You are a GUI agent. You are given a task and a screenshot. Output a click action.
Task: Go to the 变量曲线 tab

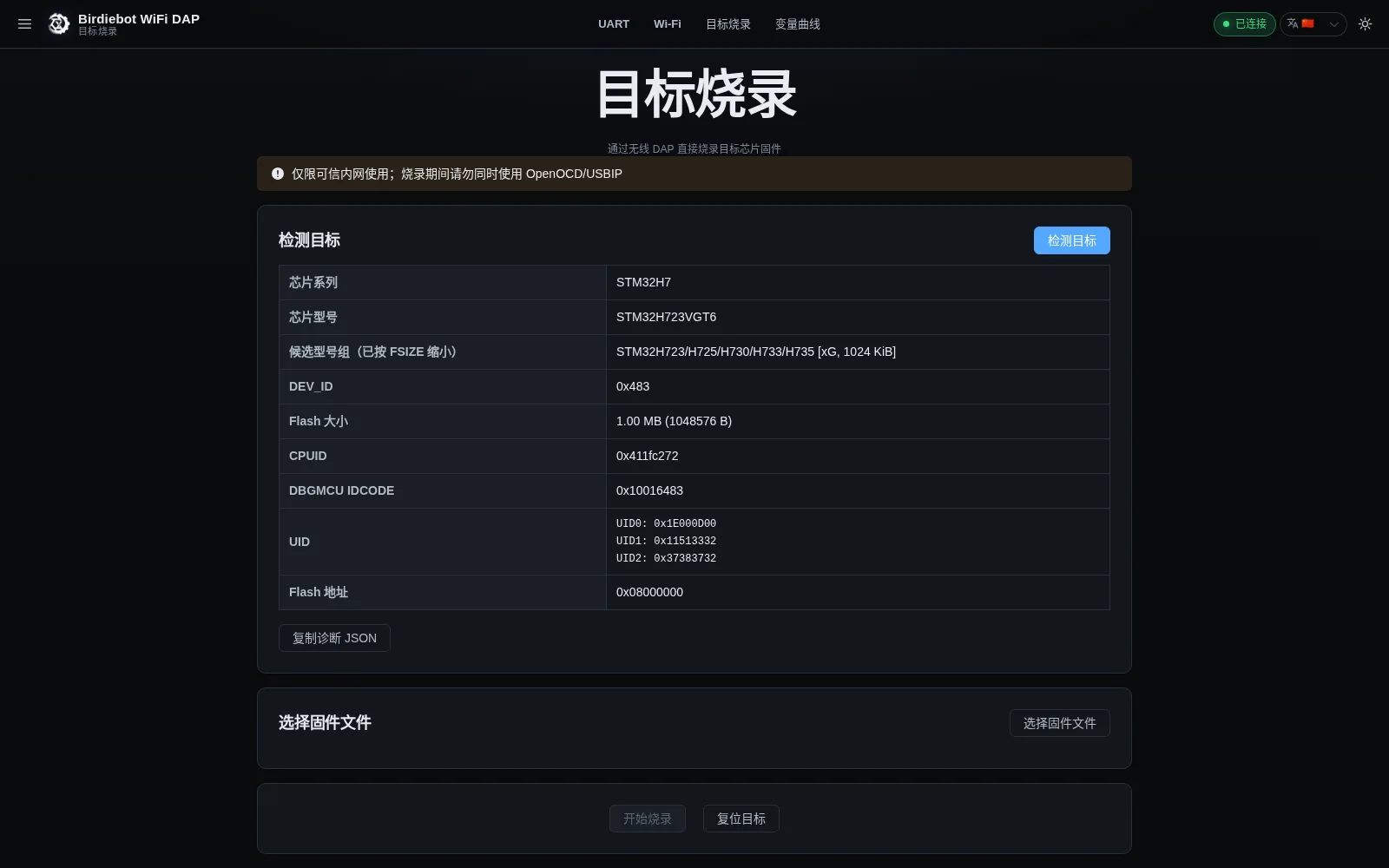pyautogui.click(x=798, y=24)
